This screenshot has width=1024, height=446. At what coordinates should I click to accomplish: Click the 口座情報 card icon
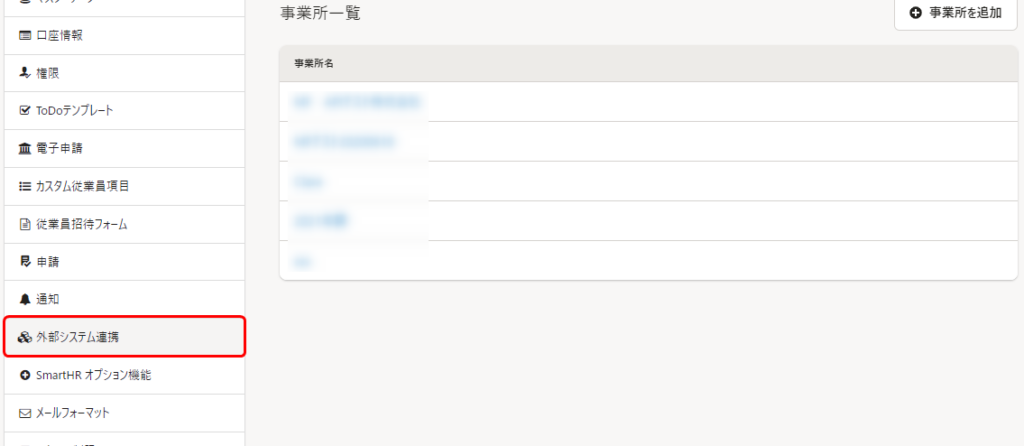click(25, 36)
